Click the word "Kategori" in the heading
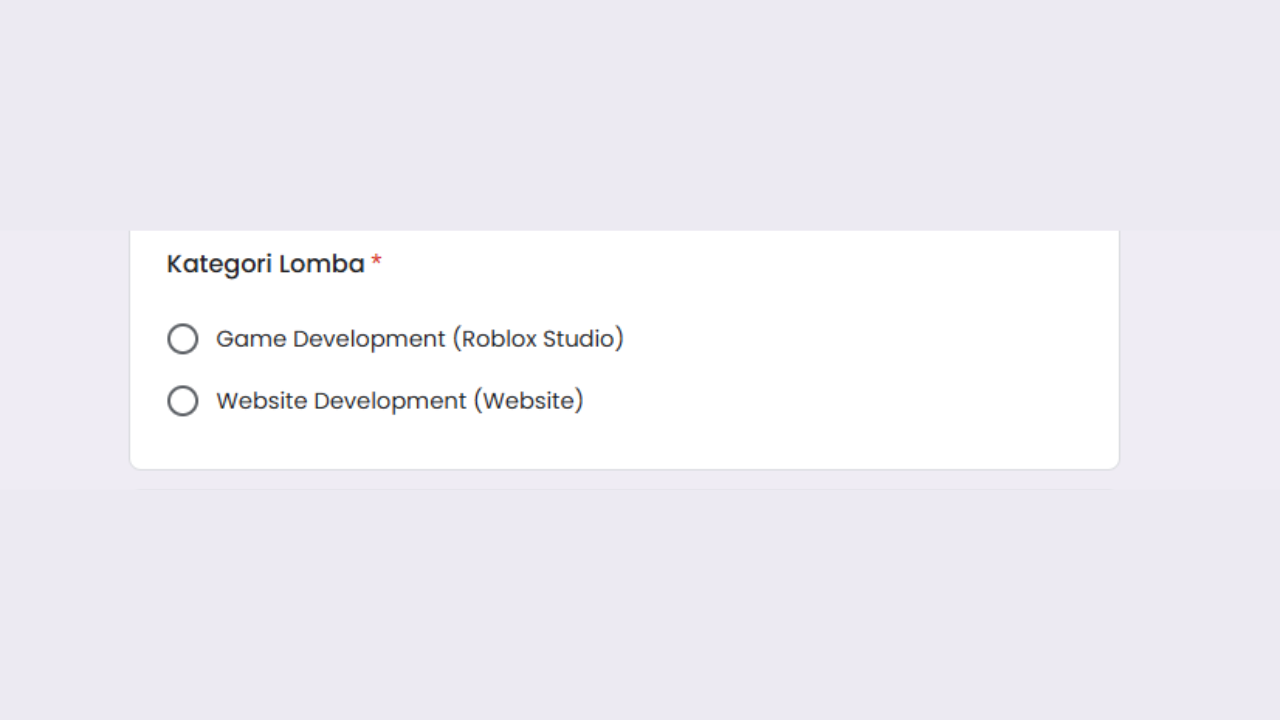 (219, 264)
